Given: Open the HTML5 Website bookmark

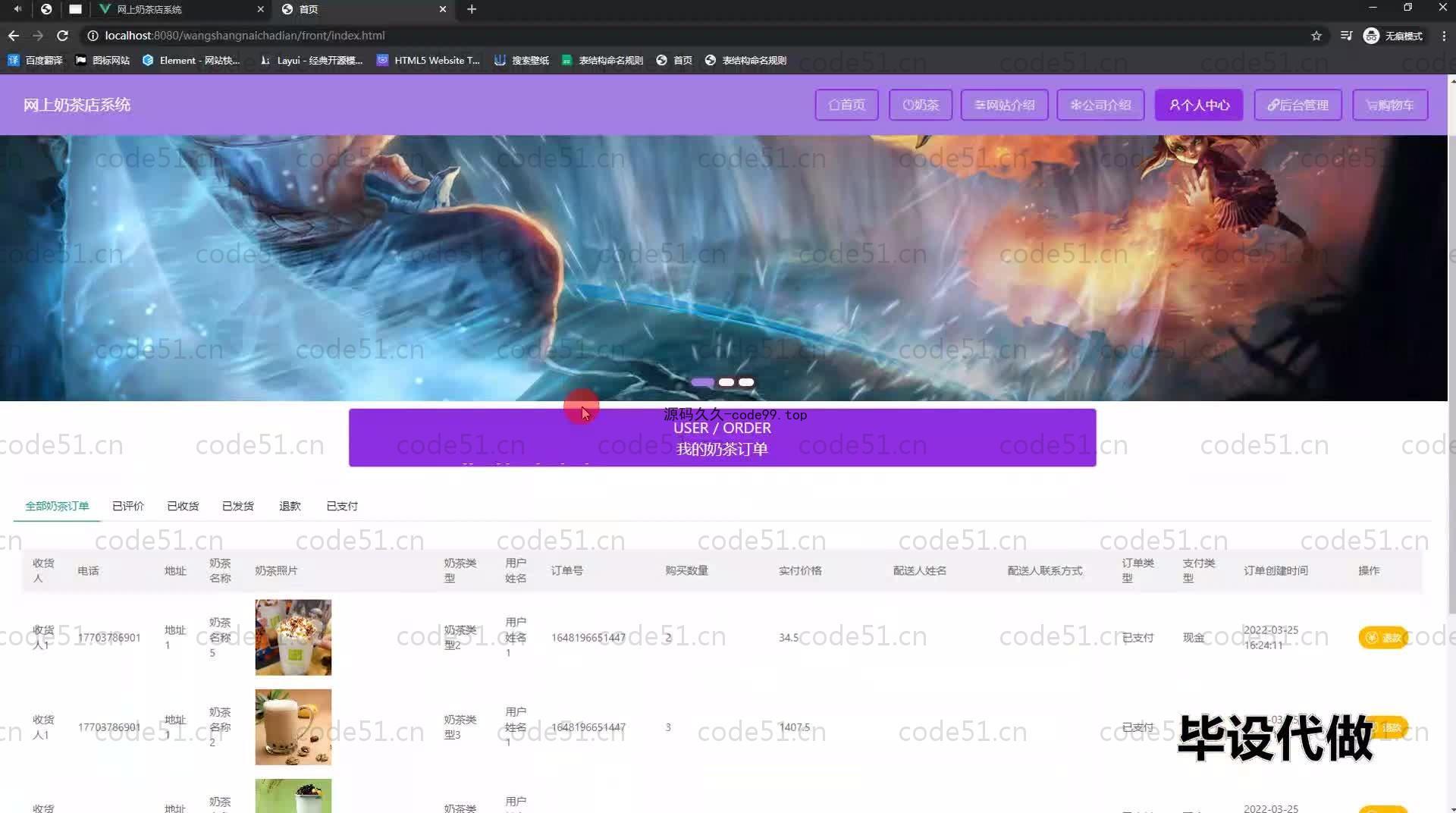Looking at the screenshot, I should 428,60.
